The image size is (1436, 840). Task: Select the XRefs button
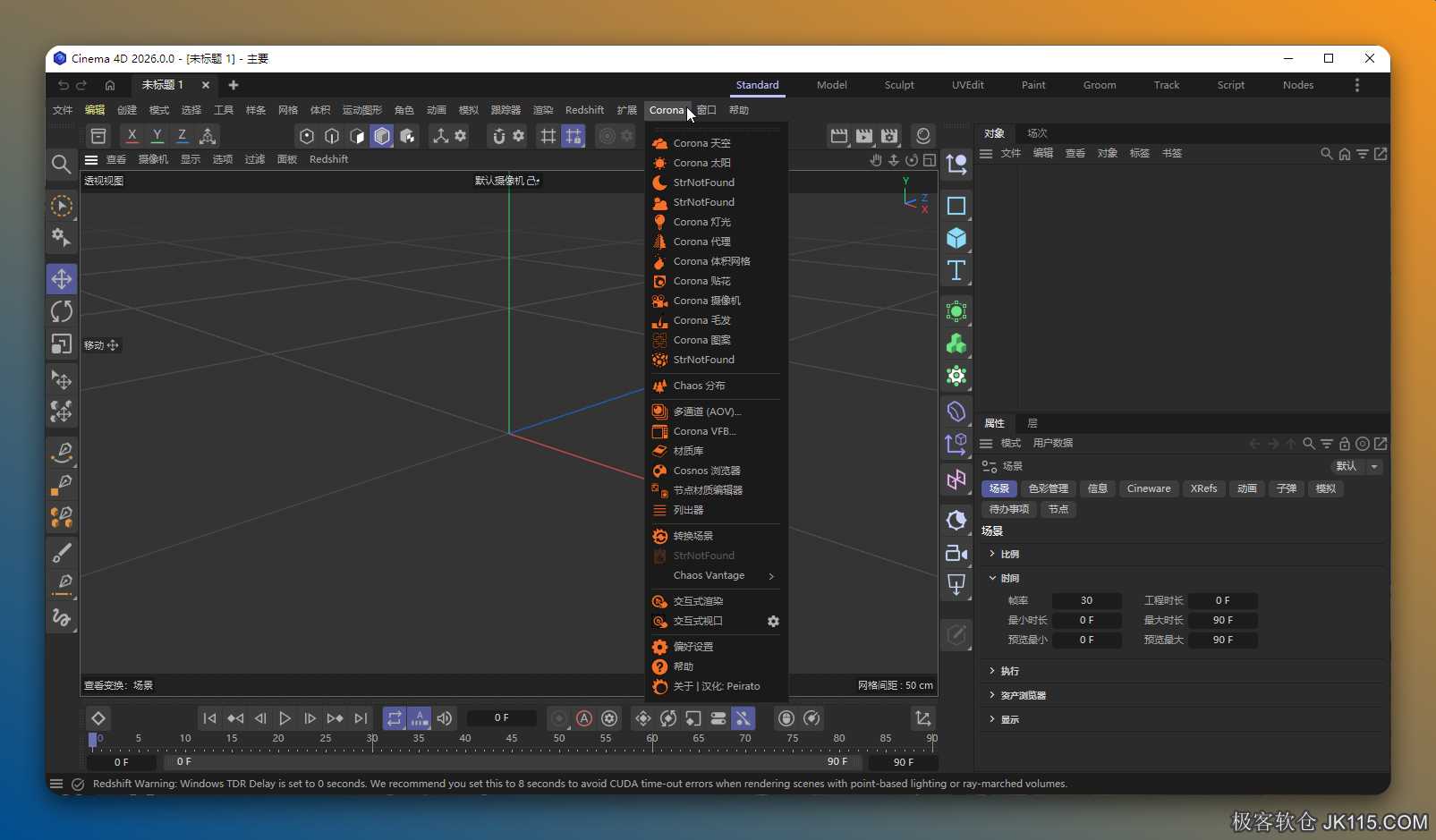[1203, 488]
